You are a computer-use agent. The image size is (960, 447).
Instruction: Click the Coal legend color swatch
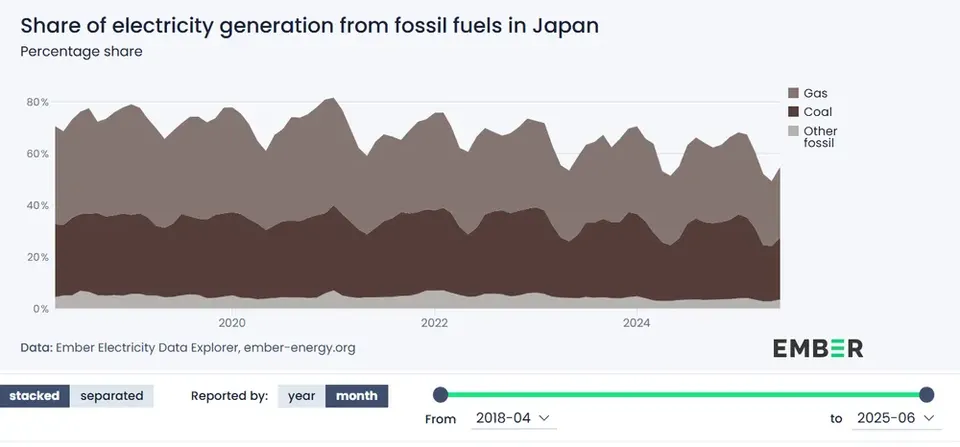point(793,111)
